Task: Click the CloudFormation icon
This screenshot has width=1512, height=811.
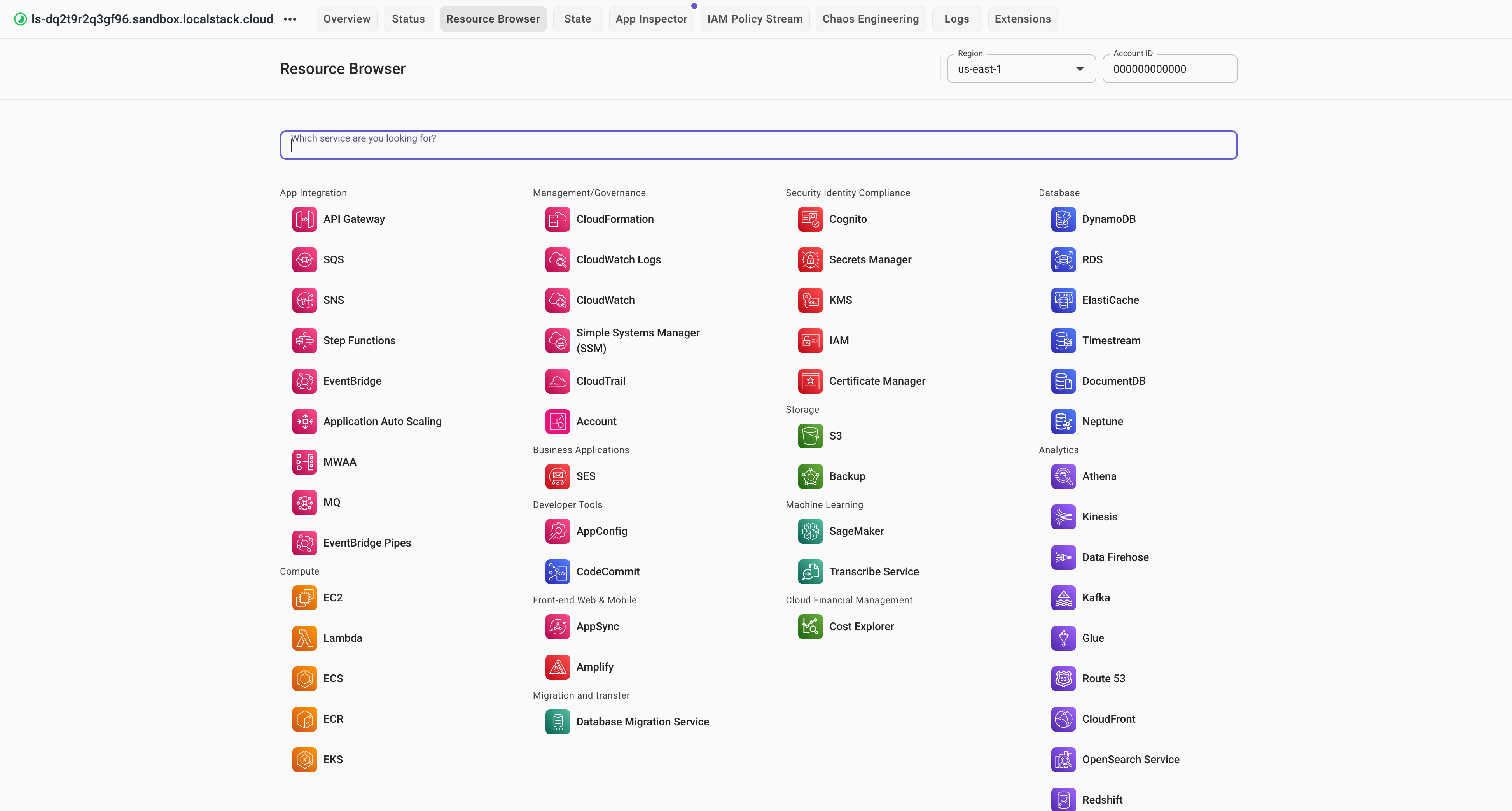Action: 558,220
